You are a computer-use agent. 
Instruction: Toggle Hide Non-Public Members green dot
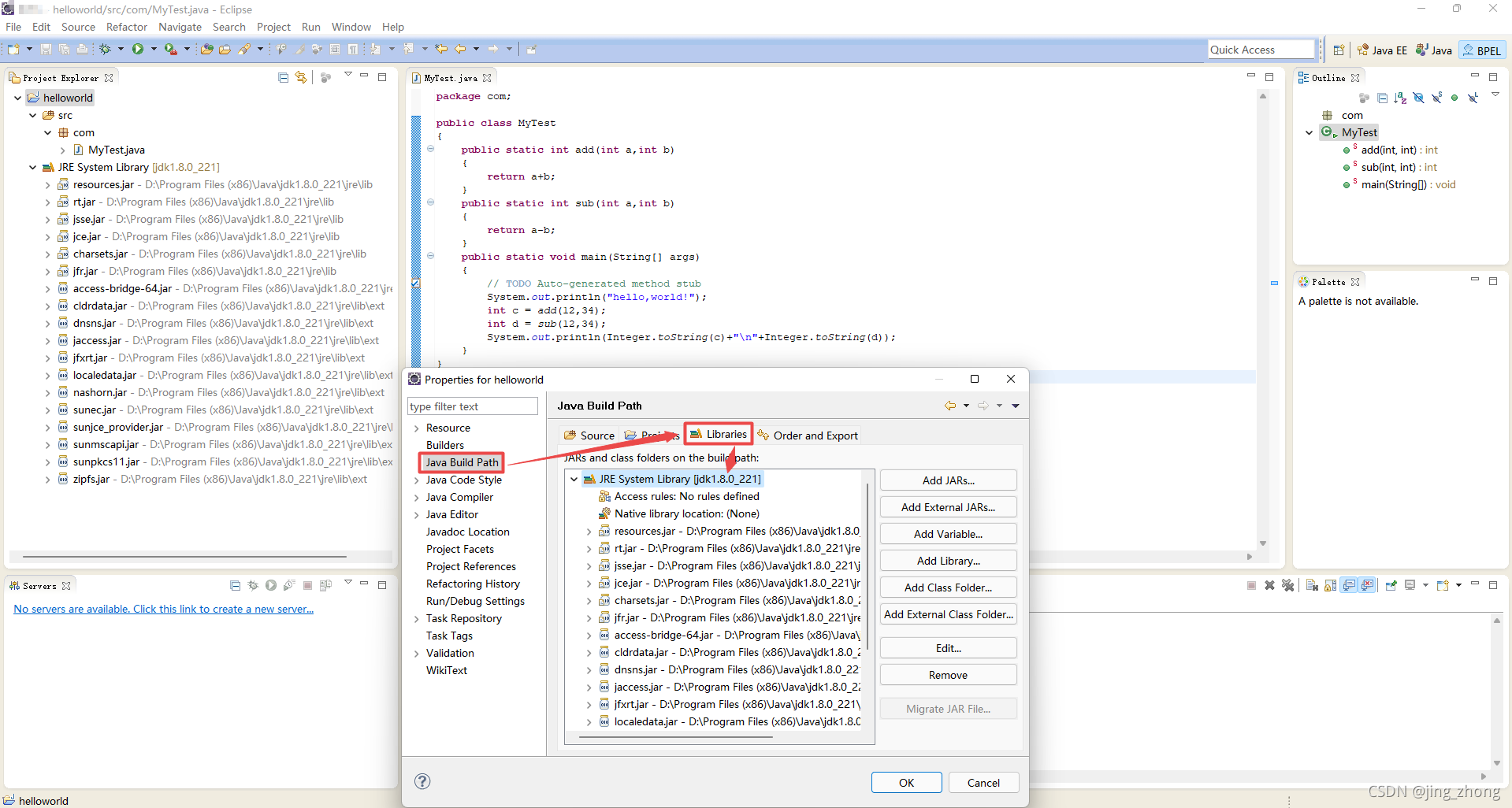(x=1454, y=98)
